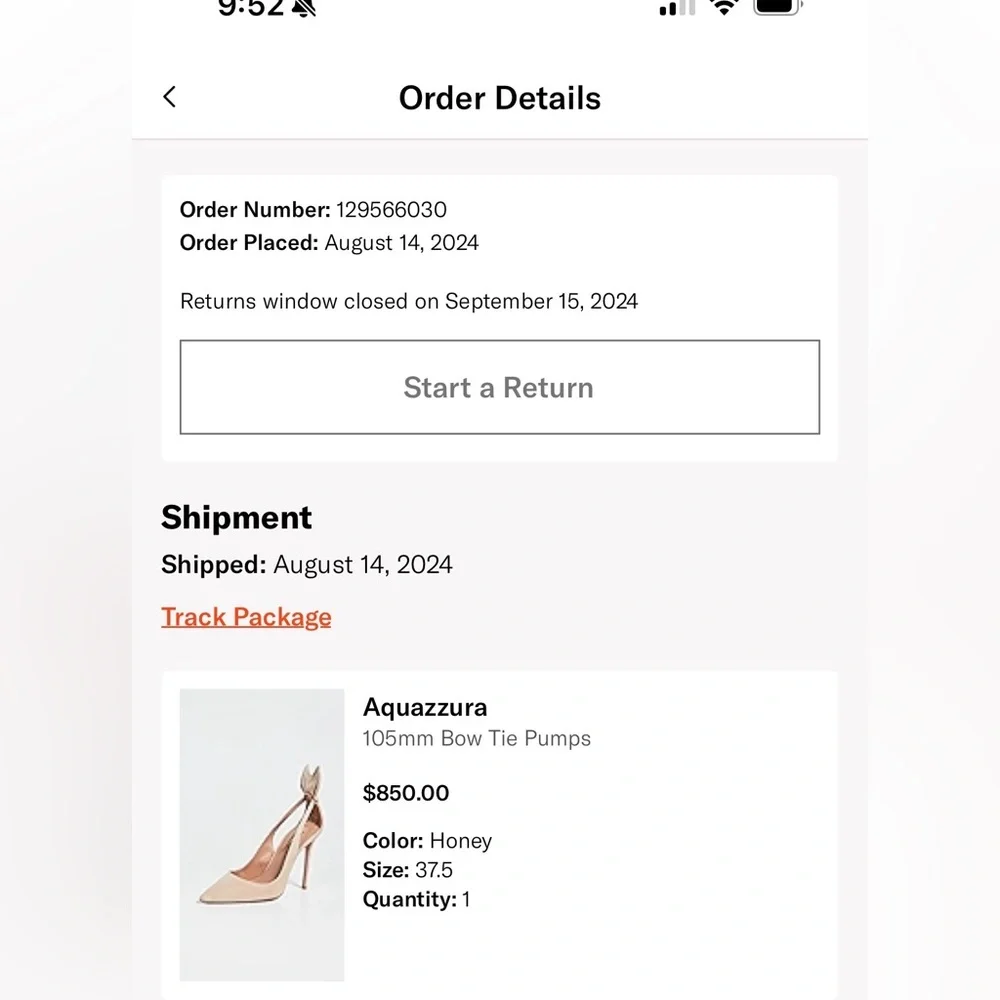Viewport: 1000px width, 1000px height.
Task: Tap the $850.00 price label
Action: (x=406, y=793)
